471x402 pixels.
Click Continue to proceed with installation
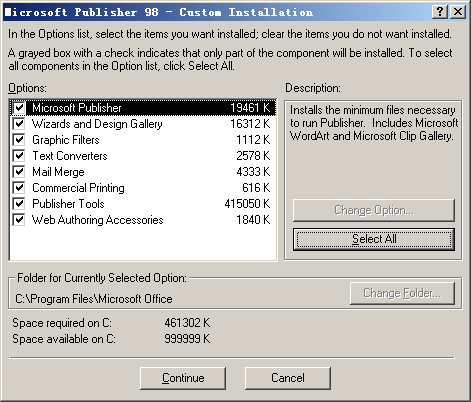[183, 378]
